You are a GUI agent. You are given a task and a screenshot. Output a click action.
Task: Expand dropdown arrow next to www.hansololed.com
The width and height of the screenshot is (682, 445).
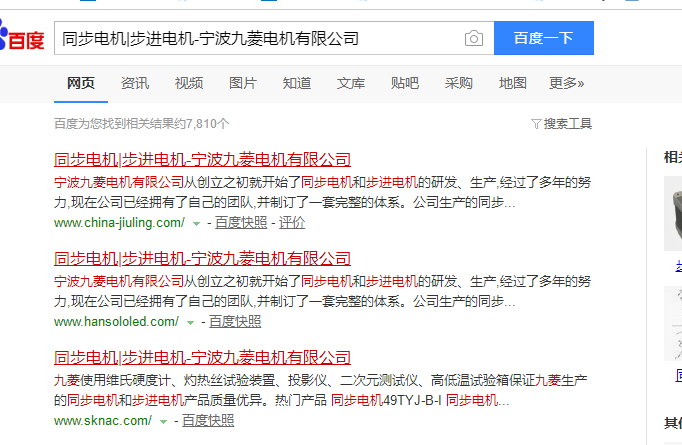coord(190,323)
